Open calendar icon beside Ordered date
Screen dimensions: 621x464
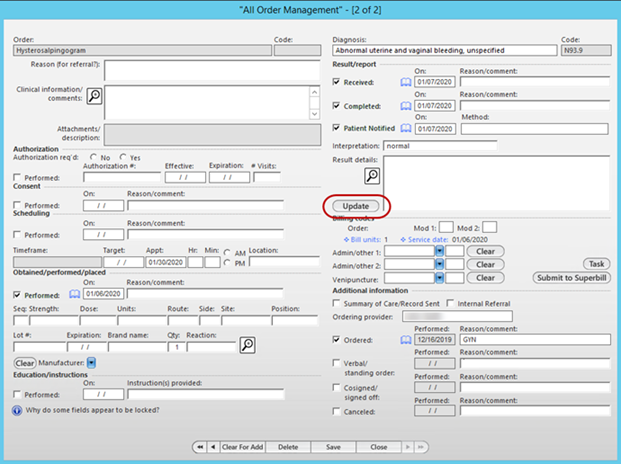pyautogui.click(x=406, y=340)
